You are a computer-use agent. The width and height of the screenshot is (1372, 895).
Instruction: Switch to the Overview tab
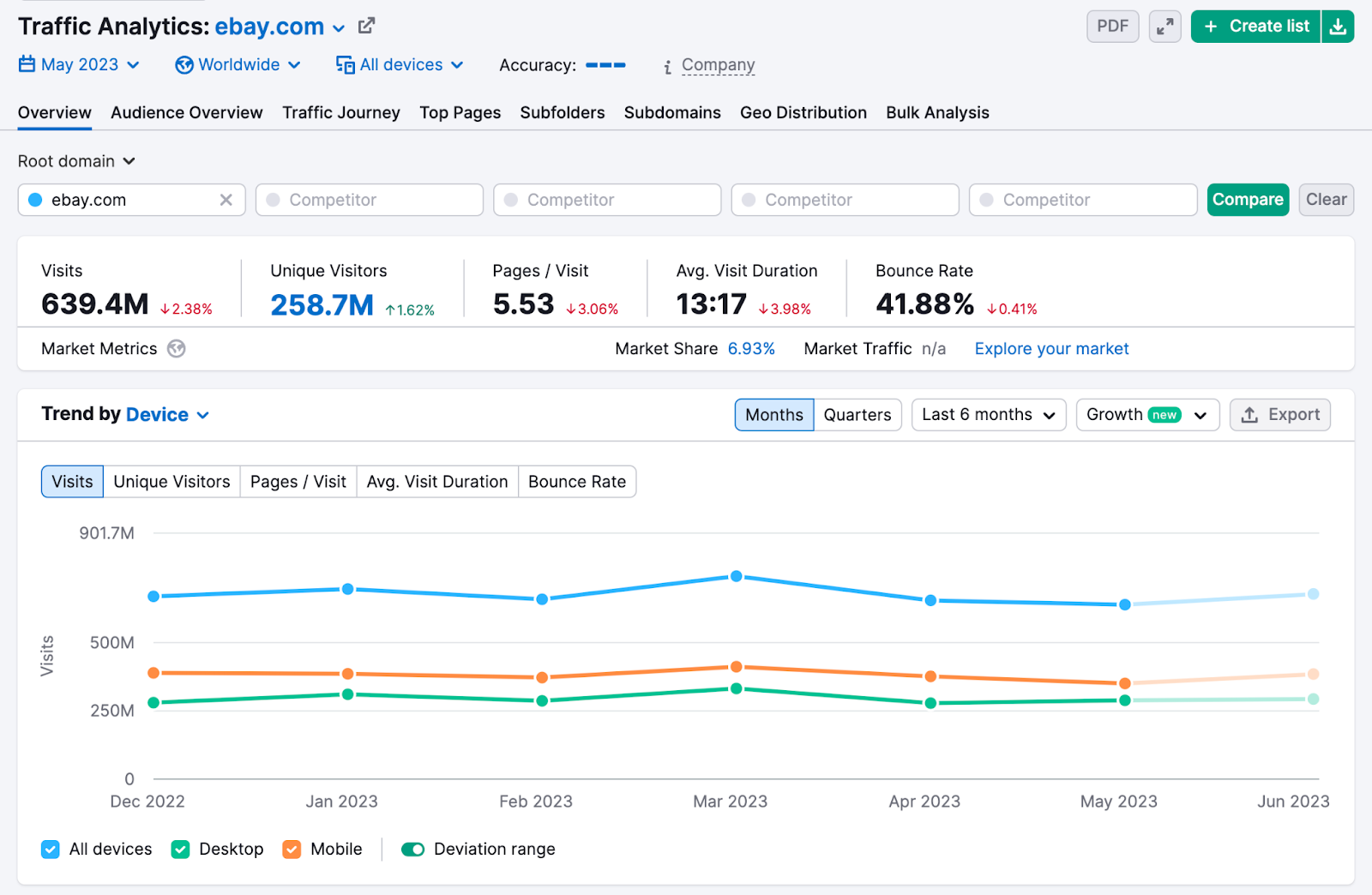(55, 112)
